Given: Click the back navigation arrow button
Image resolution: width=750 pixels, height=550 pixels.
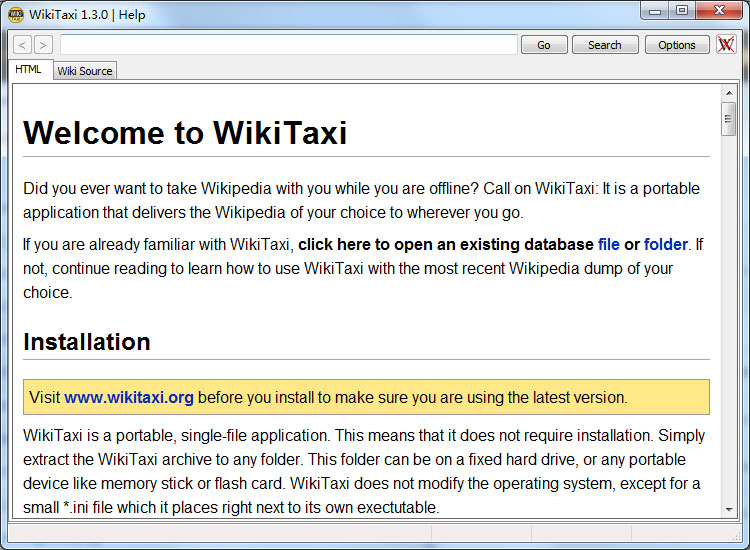Looking at the screenshot, I should (22, 45).
